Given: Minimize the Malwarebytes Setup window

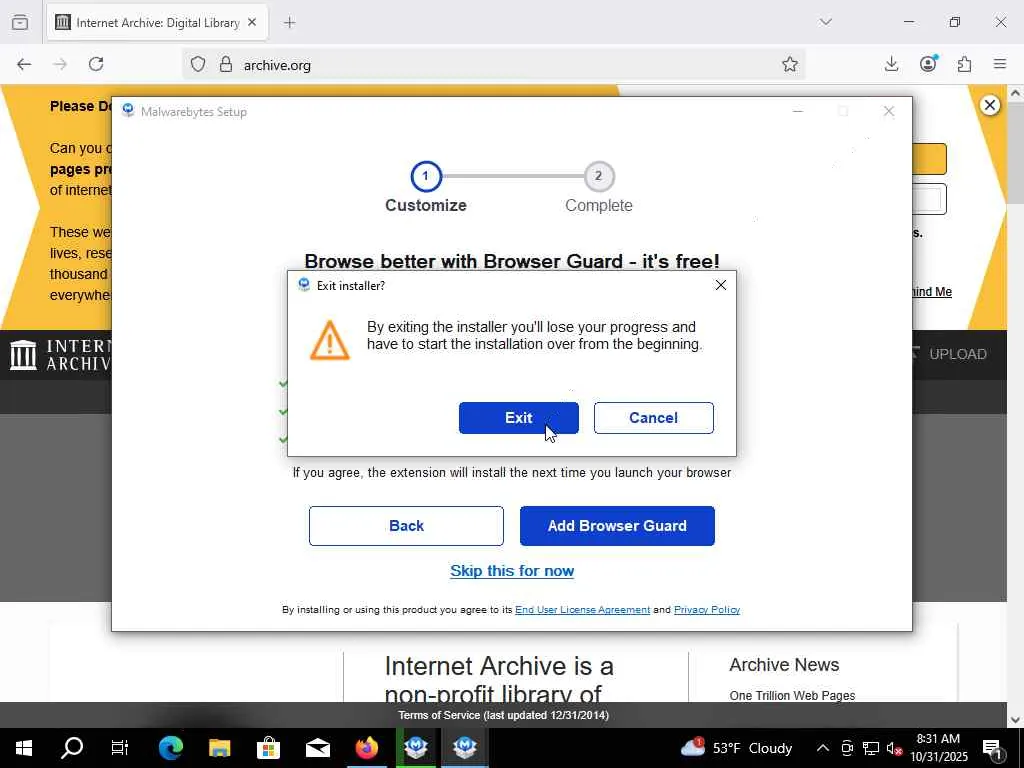Looking at the screenshot, I should 797,112.
